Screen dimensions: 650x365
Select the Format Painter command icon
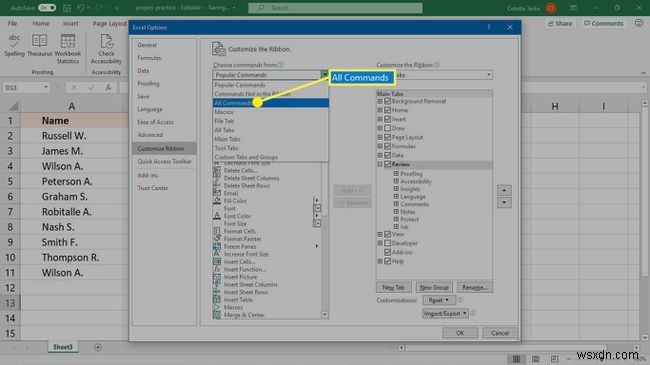tap(217, 239)
